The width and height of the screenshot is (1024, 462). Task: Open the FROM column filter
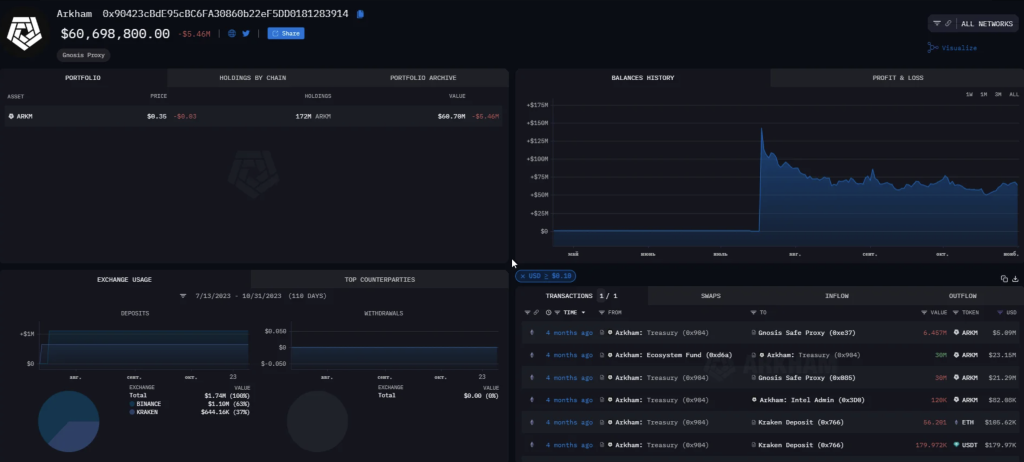point(602,313)
